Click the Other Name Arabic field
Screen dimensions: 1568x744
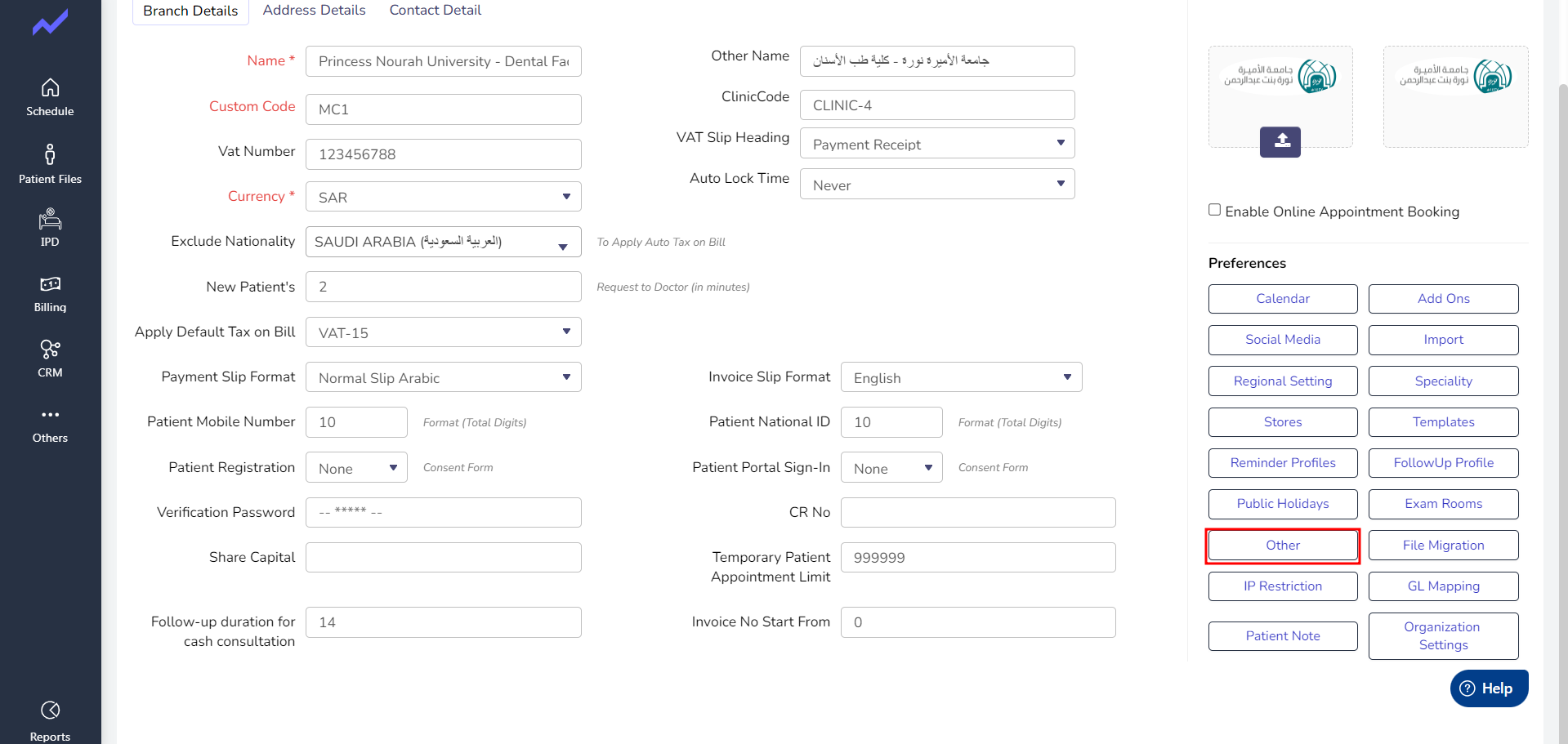(x=937, y=61)
